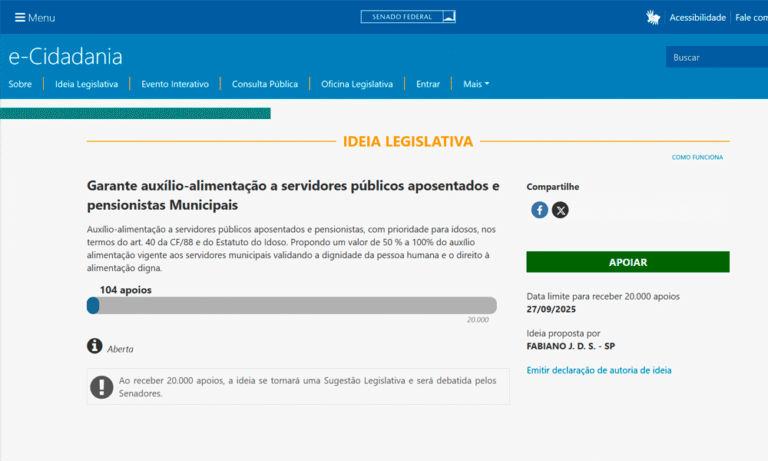Open Emitir declaração de autoria de ideia
Screen dimensions: 768x461
tap(599, 370)
